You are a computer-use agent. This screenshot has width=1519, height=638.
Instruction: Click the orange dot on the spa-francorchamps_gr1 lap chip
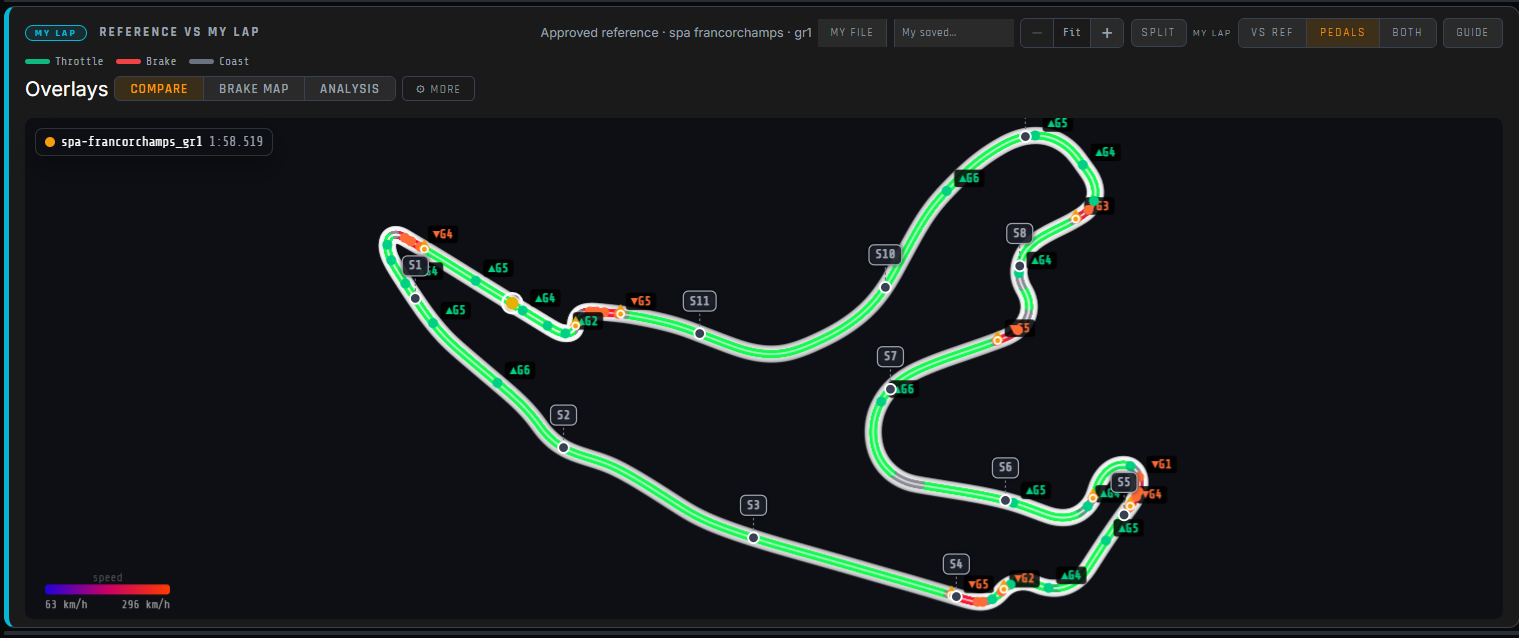[50, 142]
